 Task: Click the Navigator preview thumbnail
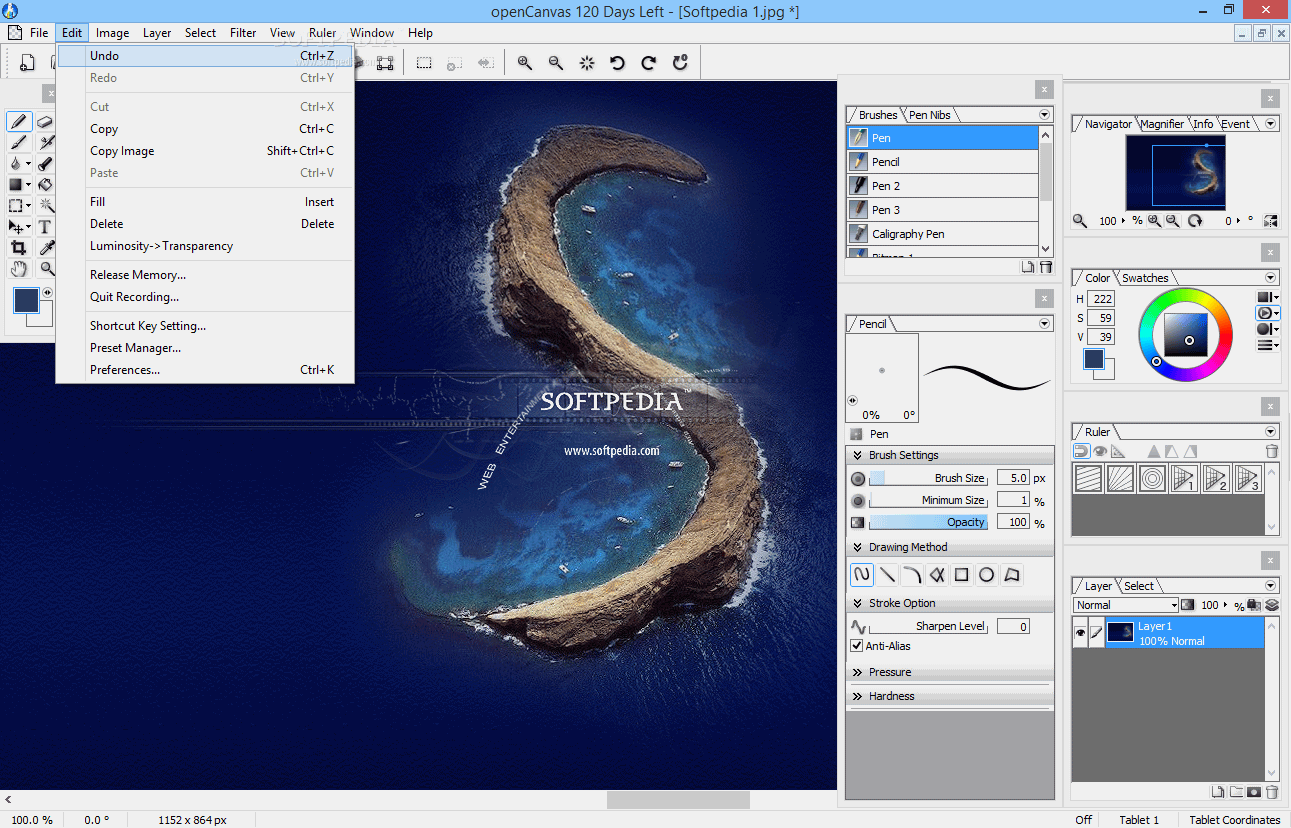(x=1178, y=173)
